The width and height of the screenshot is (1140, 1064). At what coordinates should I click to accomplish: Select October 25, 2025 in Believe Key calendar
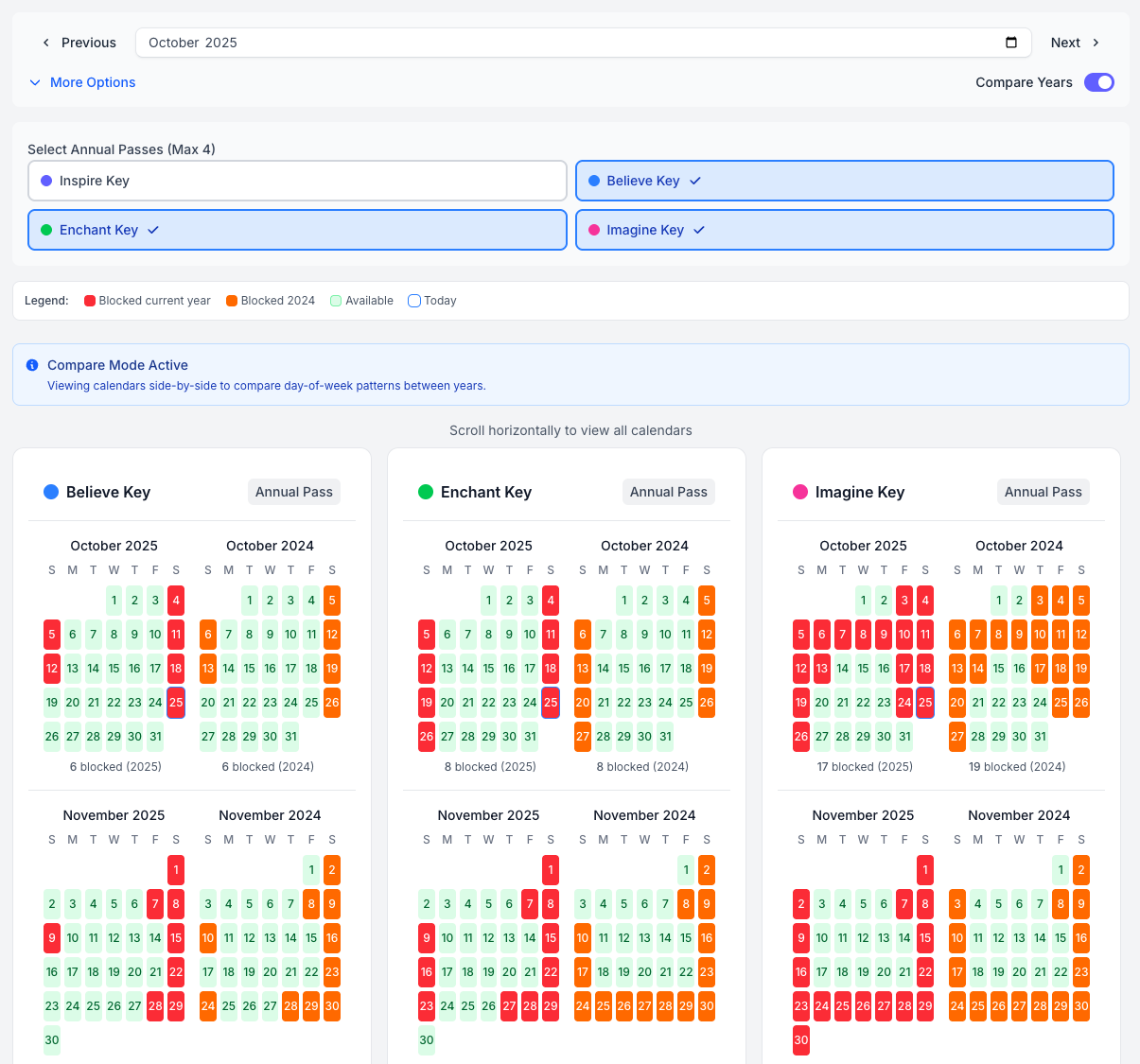[x=176, y=703]
